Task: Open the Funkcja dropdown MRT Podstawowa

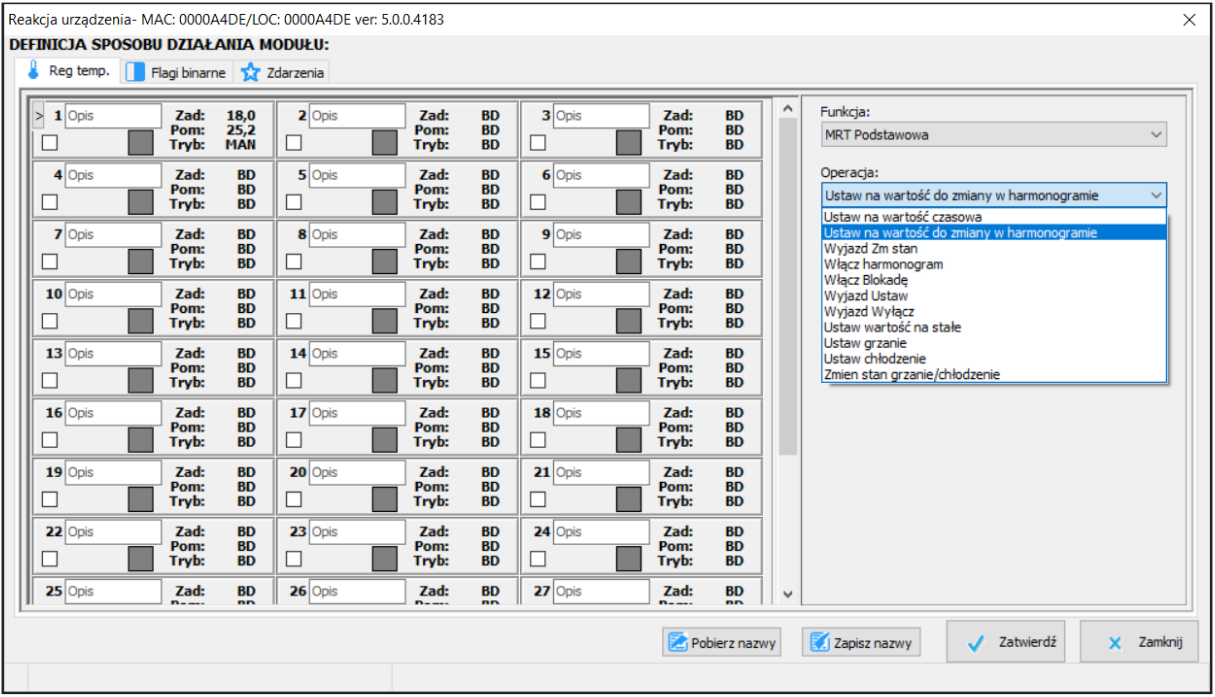Action: point(993,134)
